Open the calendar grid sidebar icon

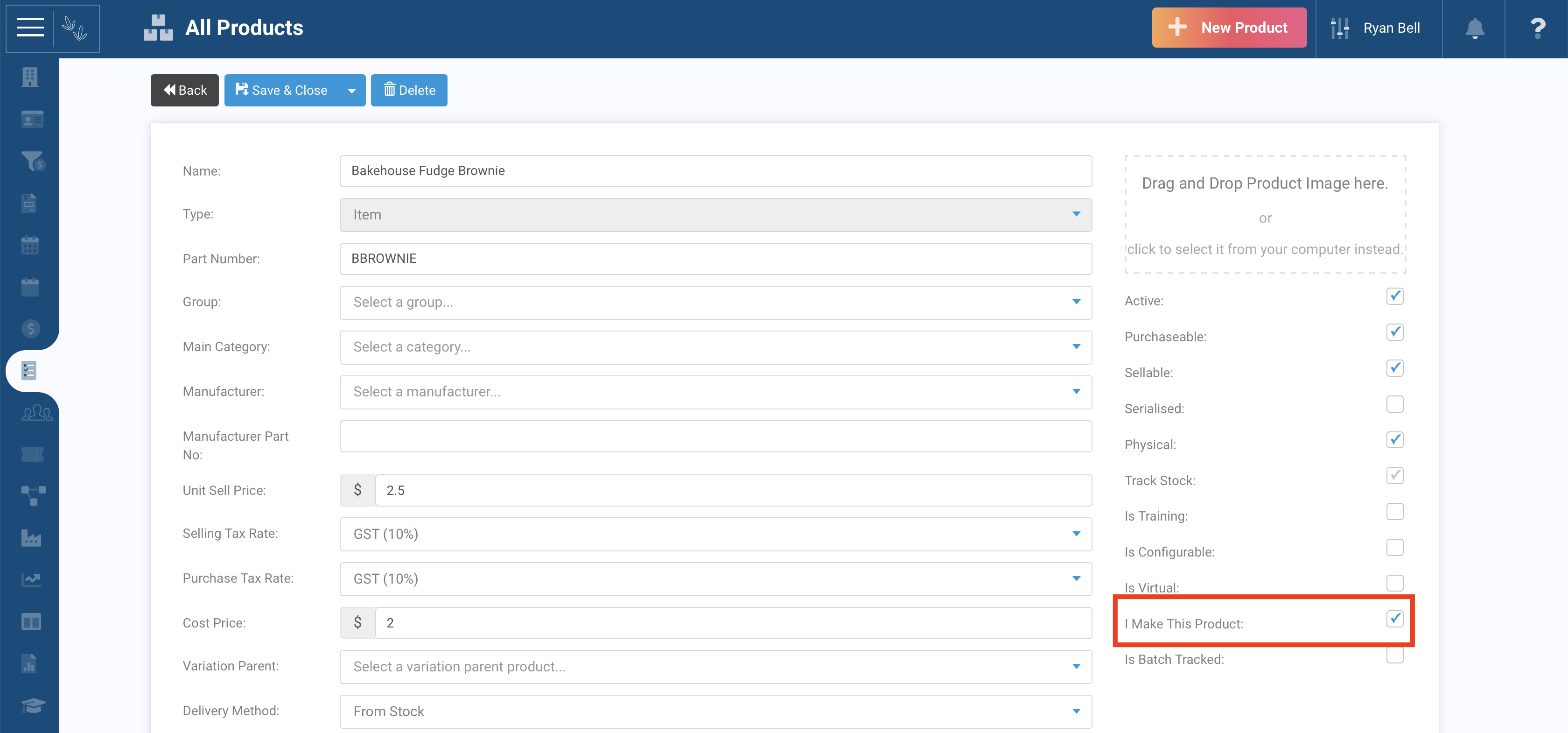[x=30, y=246]
